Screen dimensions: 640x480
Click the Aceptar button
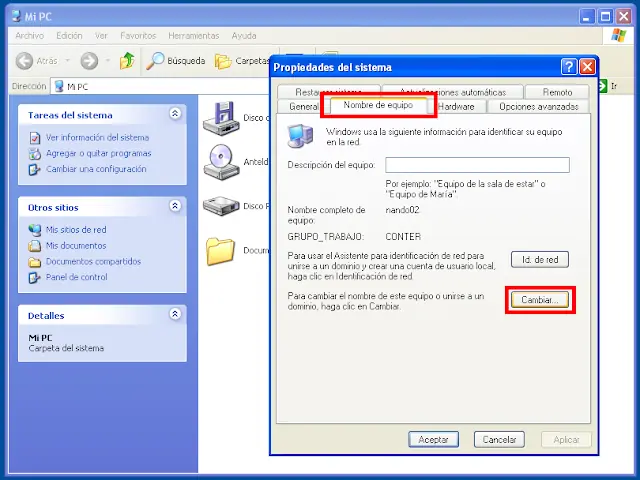[433, 440]
